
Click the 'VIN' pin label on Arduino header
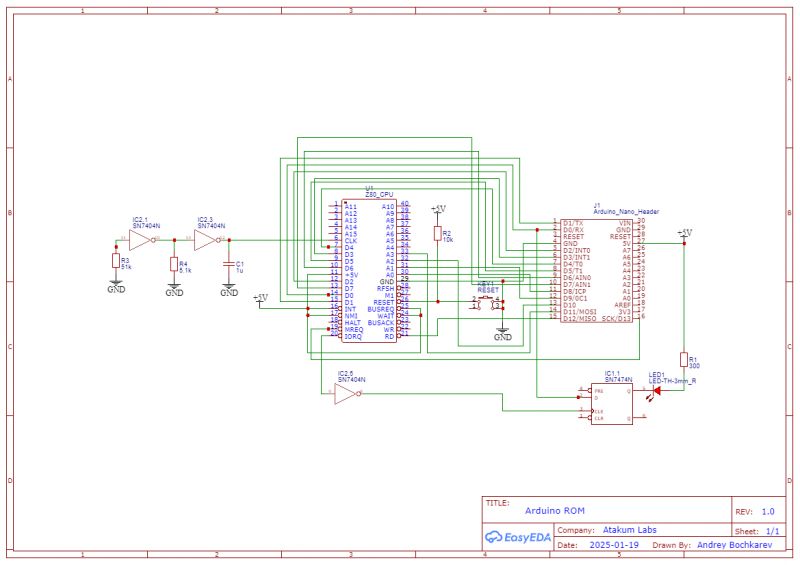625,223
